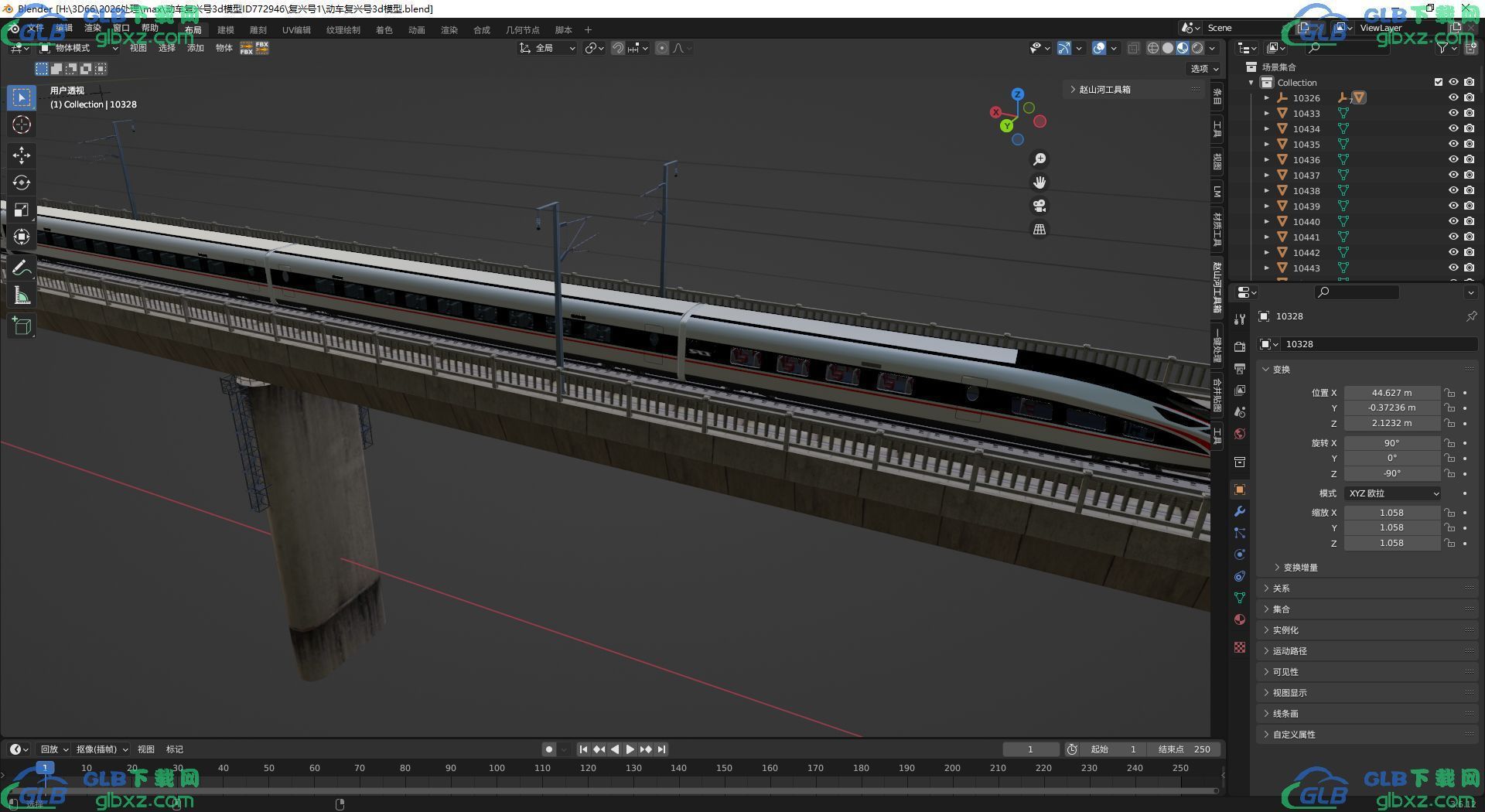Open the 标记 menu in the timeline

pos(175,749)
